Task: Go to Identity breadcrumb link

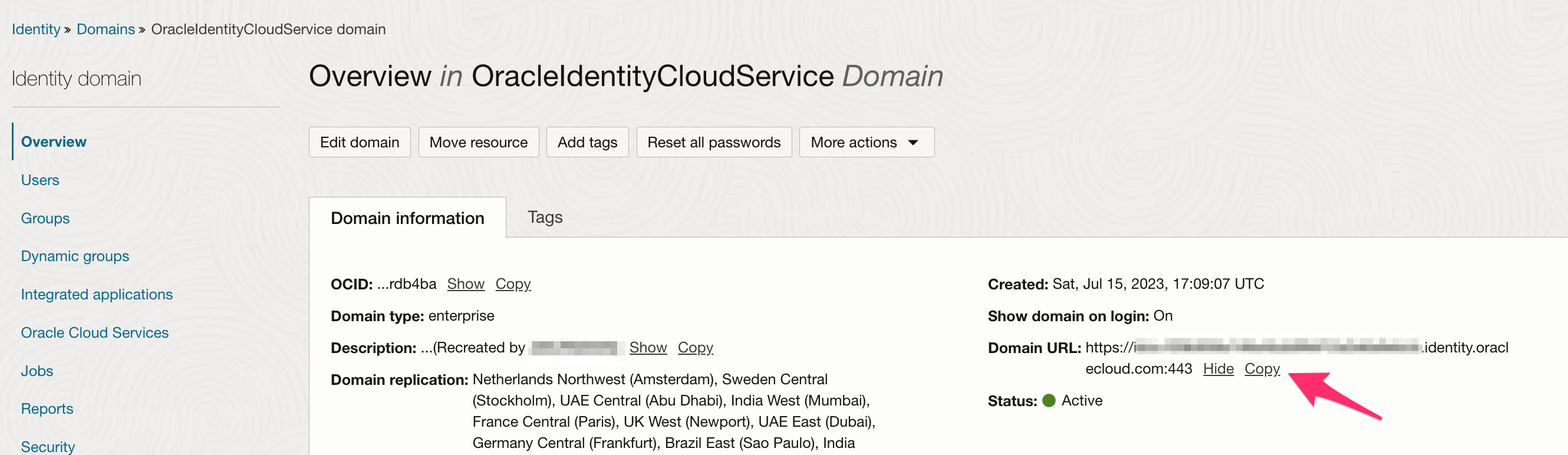Action: (x=36, y=29)
